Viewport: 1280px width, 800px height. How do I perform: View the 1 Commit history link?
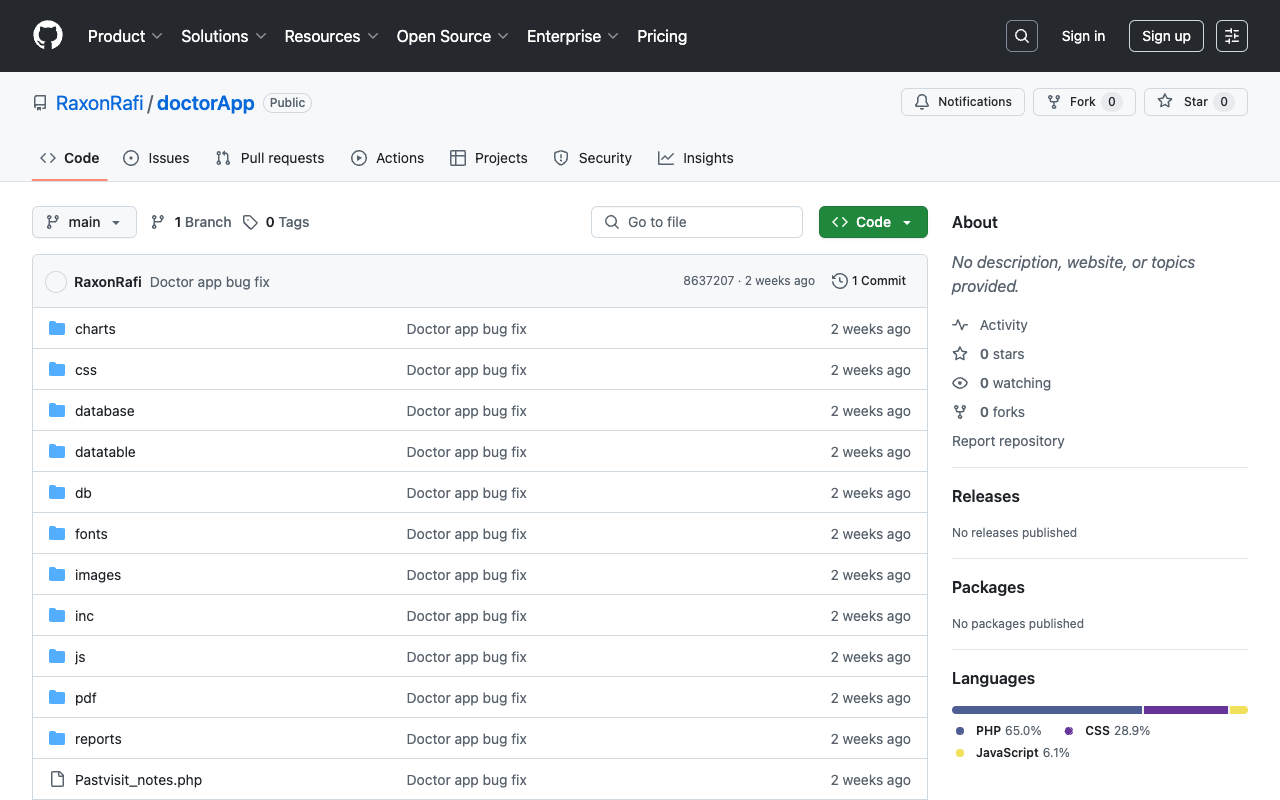[869, 281]
